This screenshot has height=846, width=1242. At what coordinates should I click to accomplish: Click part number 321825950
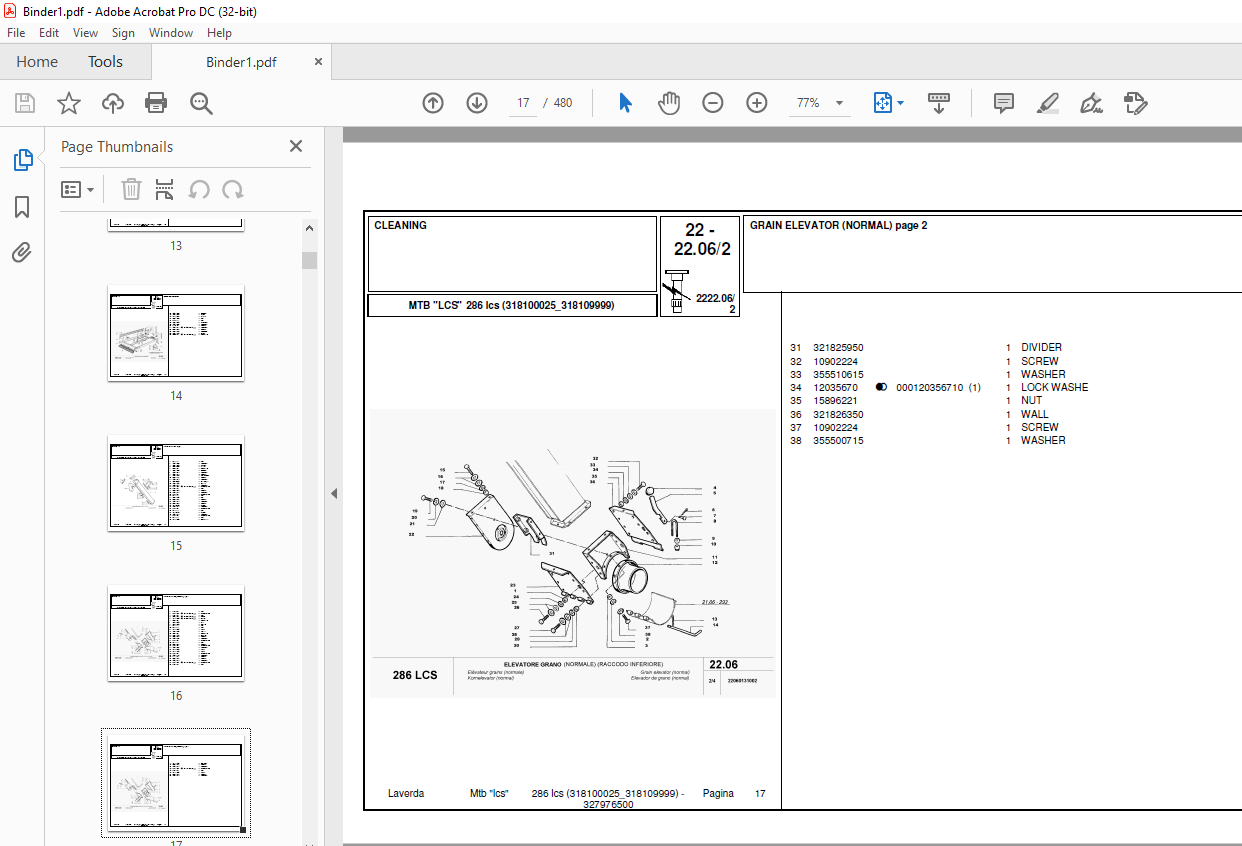[x=838, y=348]
